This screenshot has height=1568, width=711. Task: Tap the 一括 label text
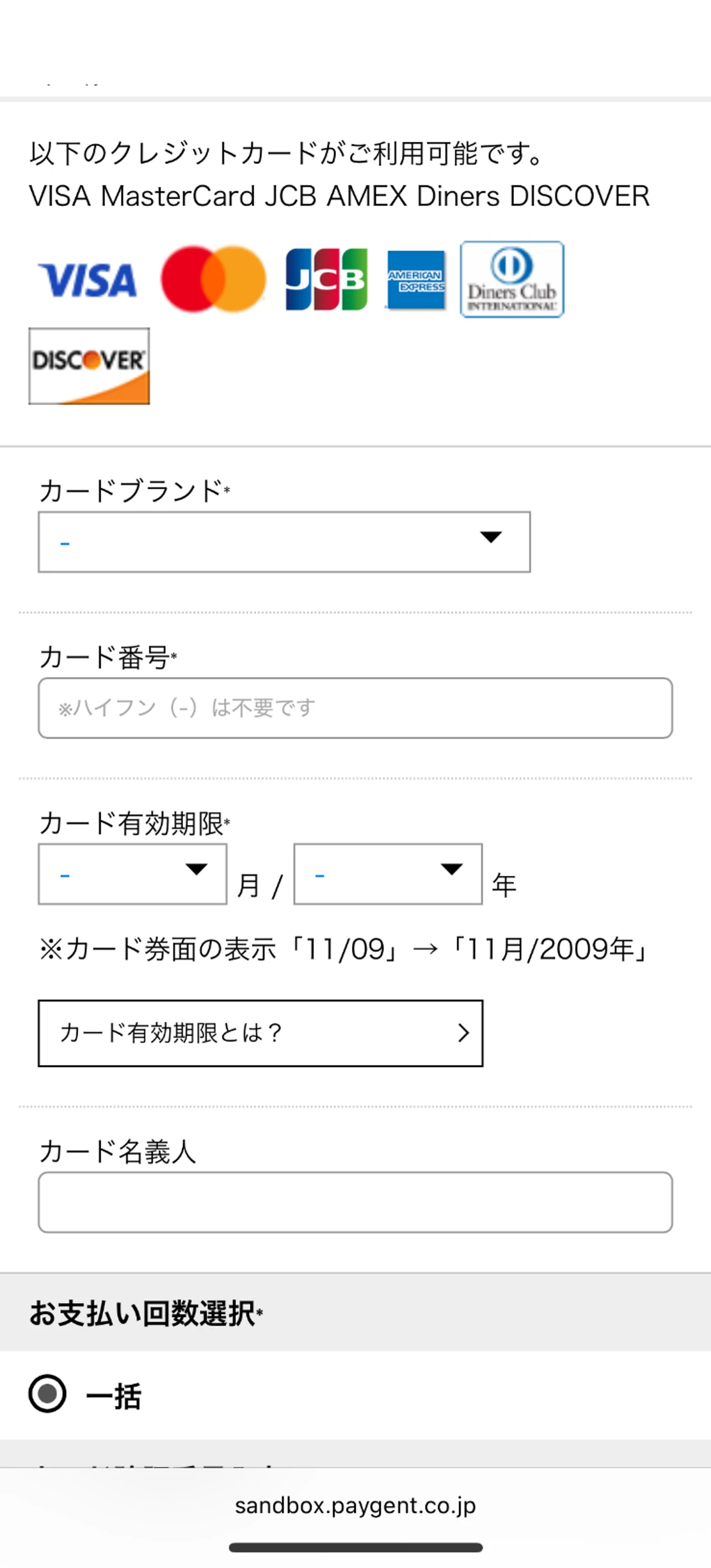pos(113,1395)
